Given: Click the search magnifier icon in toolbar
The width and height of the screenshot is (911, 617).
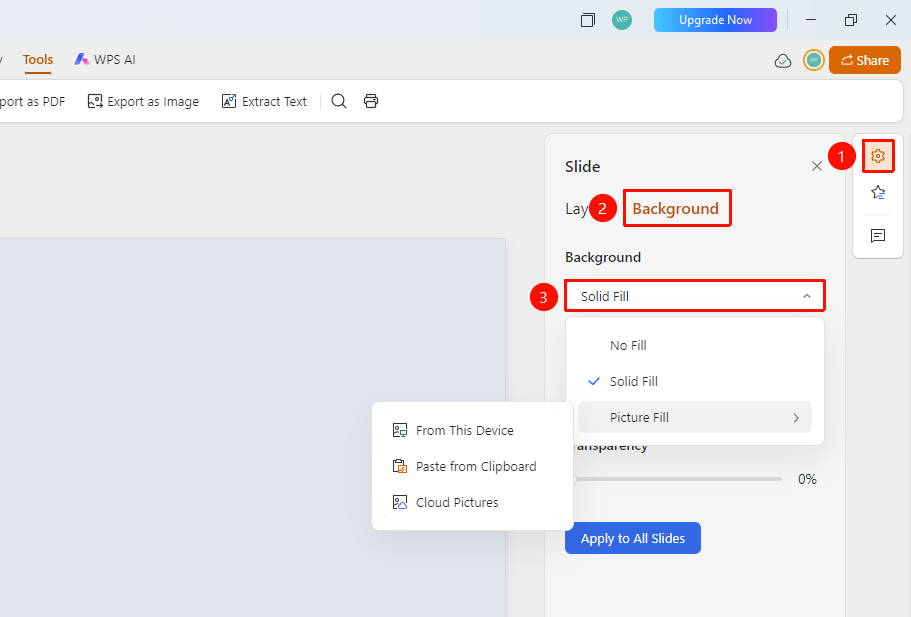Looking at the screenshot, I should [x=339, y=101].
